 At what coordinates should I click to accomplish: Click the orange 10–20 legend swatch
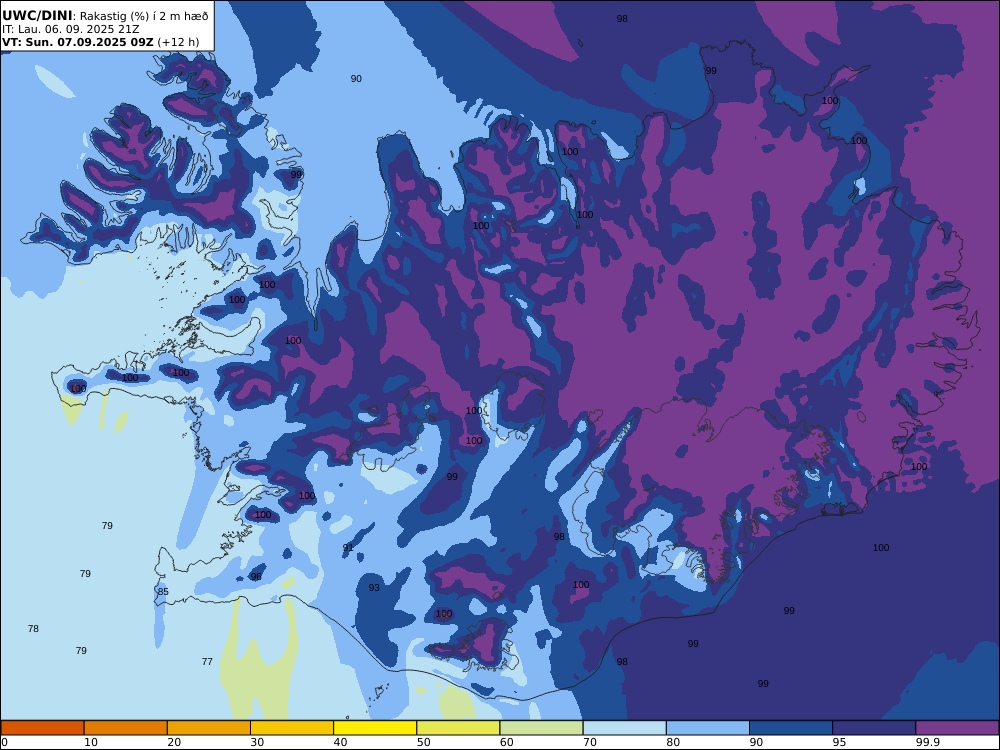click(126, 728)
